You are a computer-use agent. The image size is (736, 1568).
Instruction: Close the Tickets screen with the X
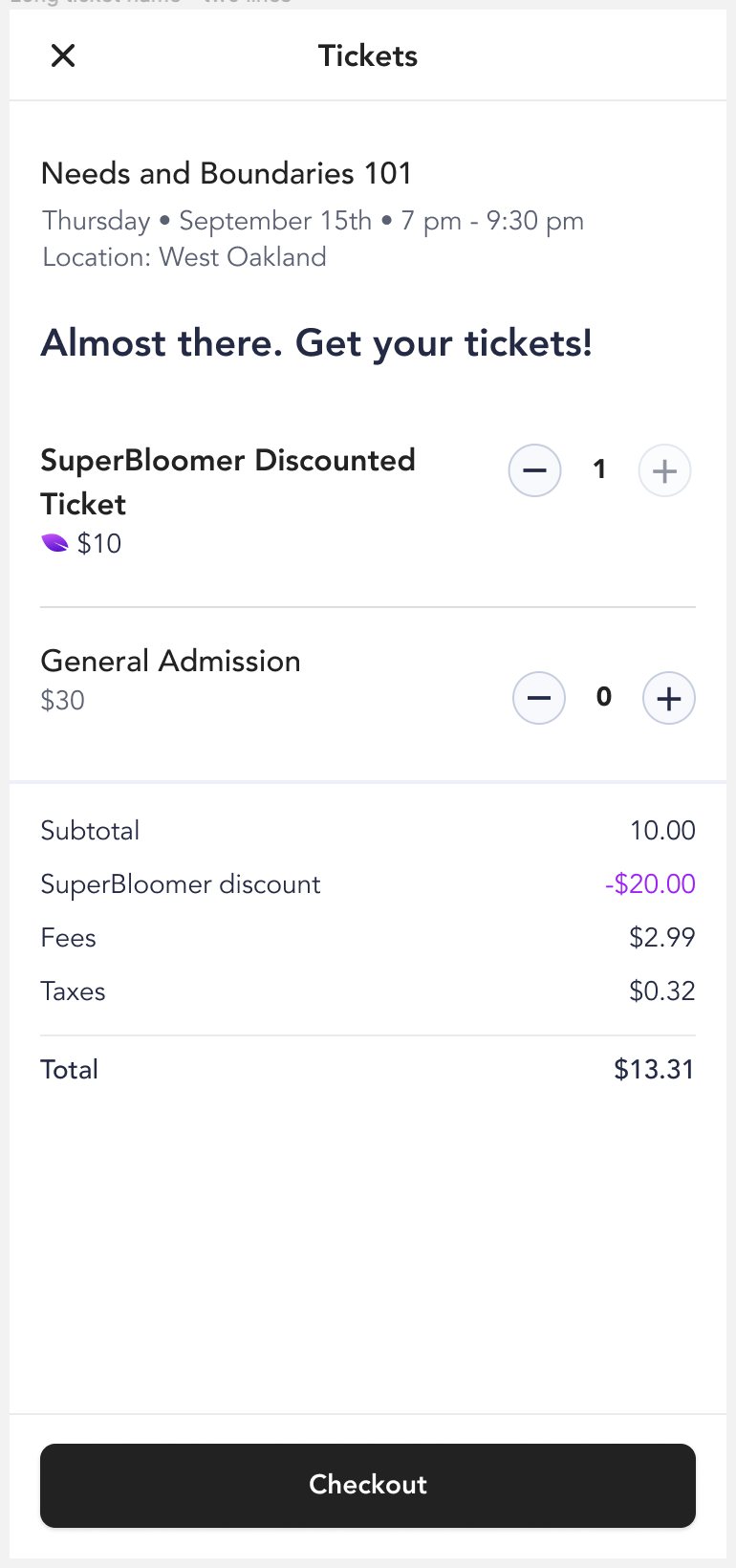click(x=63, y=55)
